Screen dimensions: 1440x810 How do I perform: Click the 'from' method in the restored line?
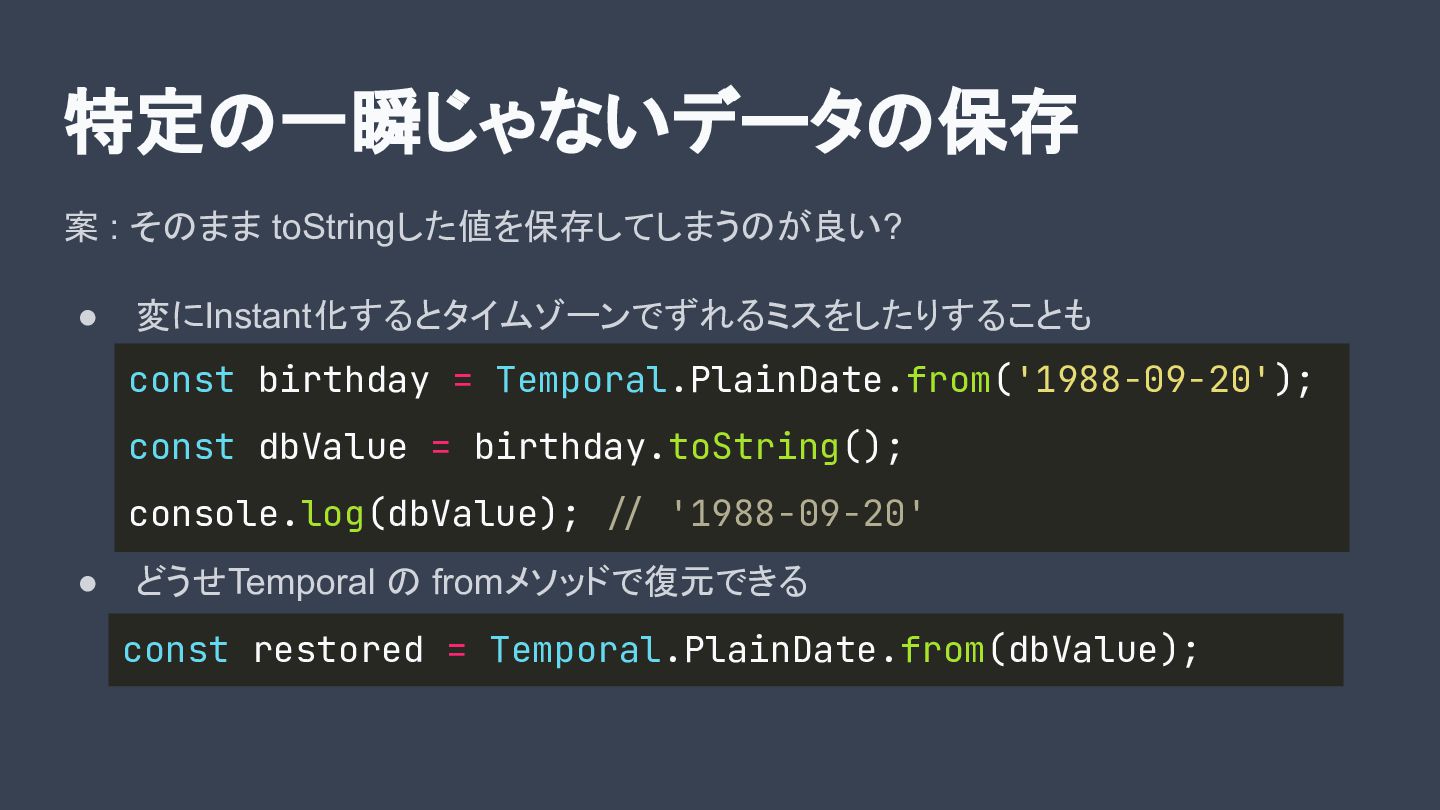point(942,650)
